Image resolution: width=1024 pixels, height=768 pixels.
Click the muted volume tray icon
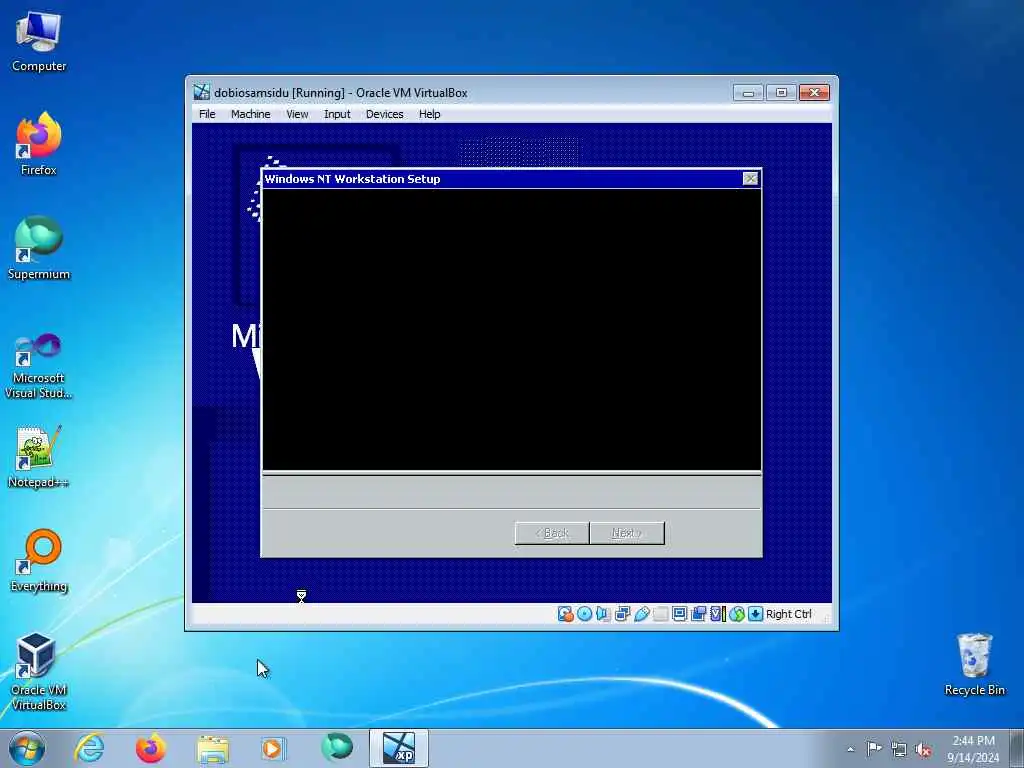923,750
